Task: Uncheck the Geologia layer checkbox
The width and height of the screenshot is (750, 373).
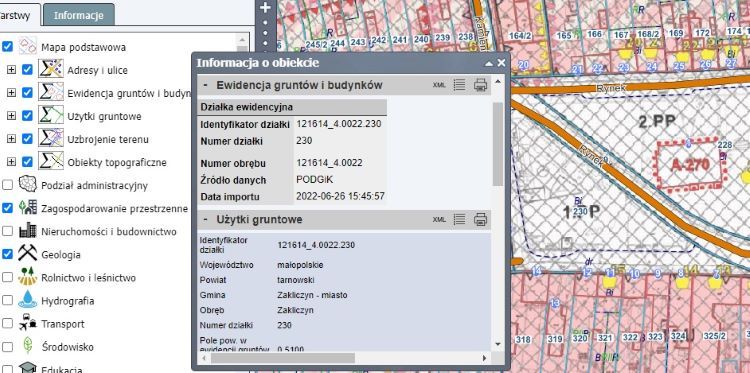Action: (x=7, y=254)
